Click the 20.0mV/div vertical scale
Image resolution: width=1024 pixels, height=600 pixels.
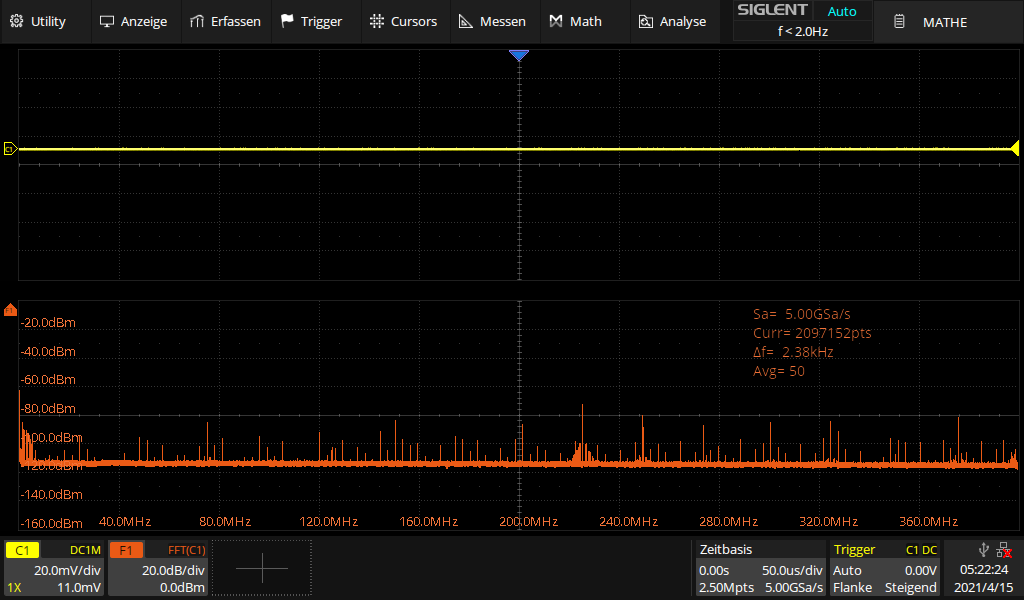(x=67, y=570)
